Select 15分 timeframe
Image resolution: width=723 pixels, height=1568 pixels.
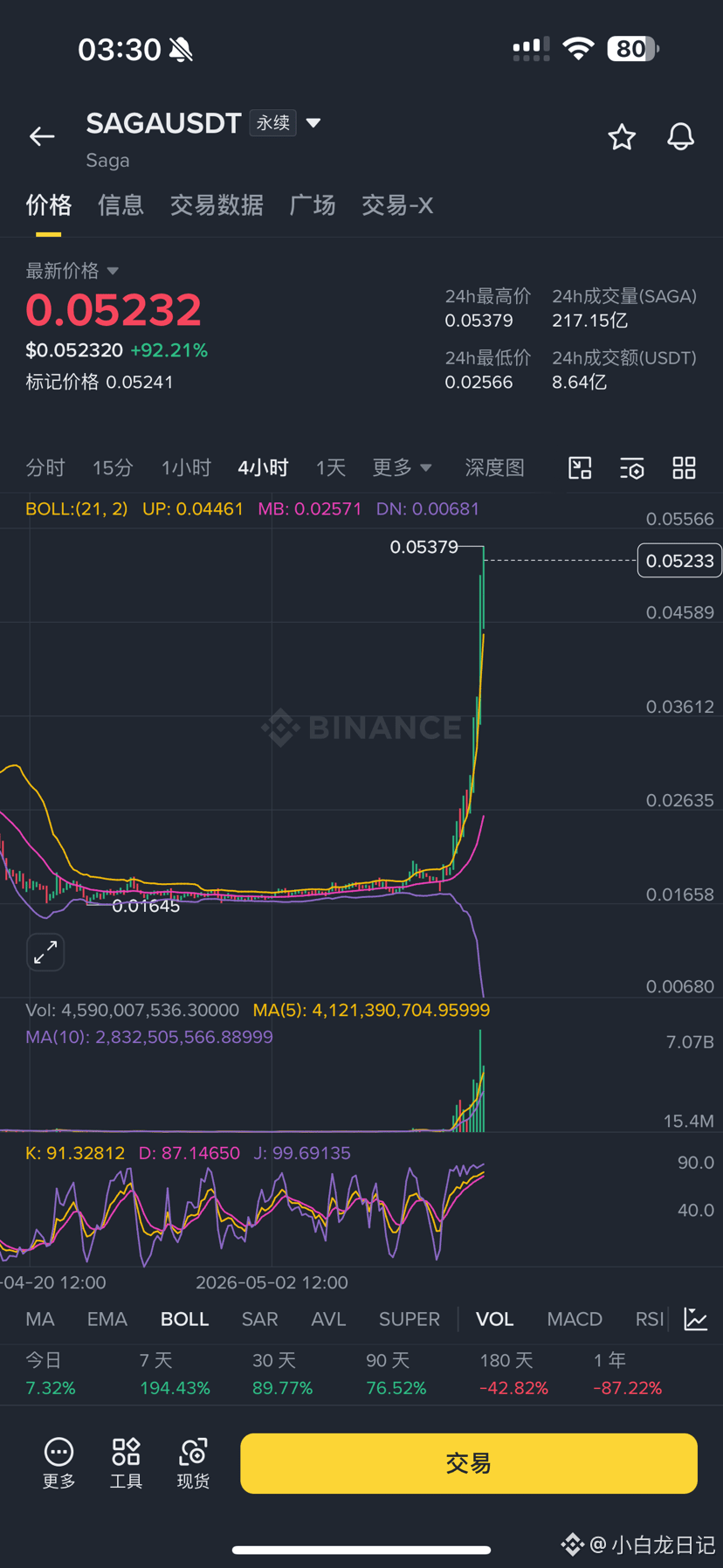113,467
